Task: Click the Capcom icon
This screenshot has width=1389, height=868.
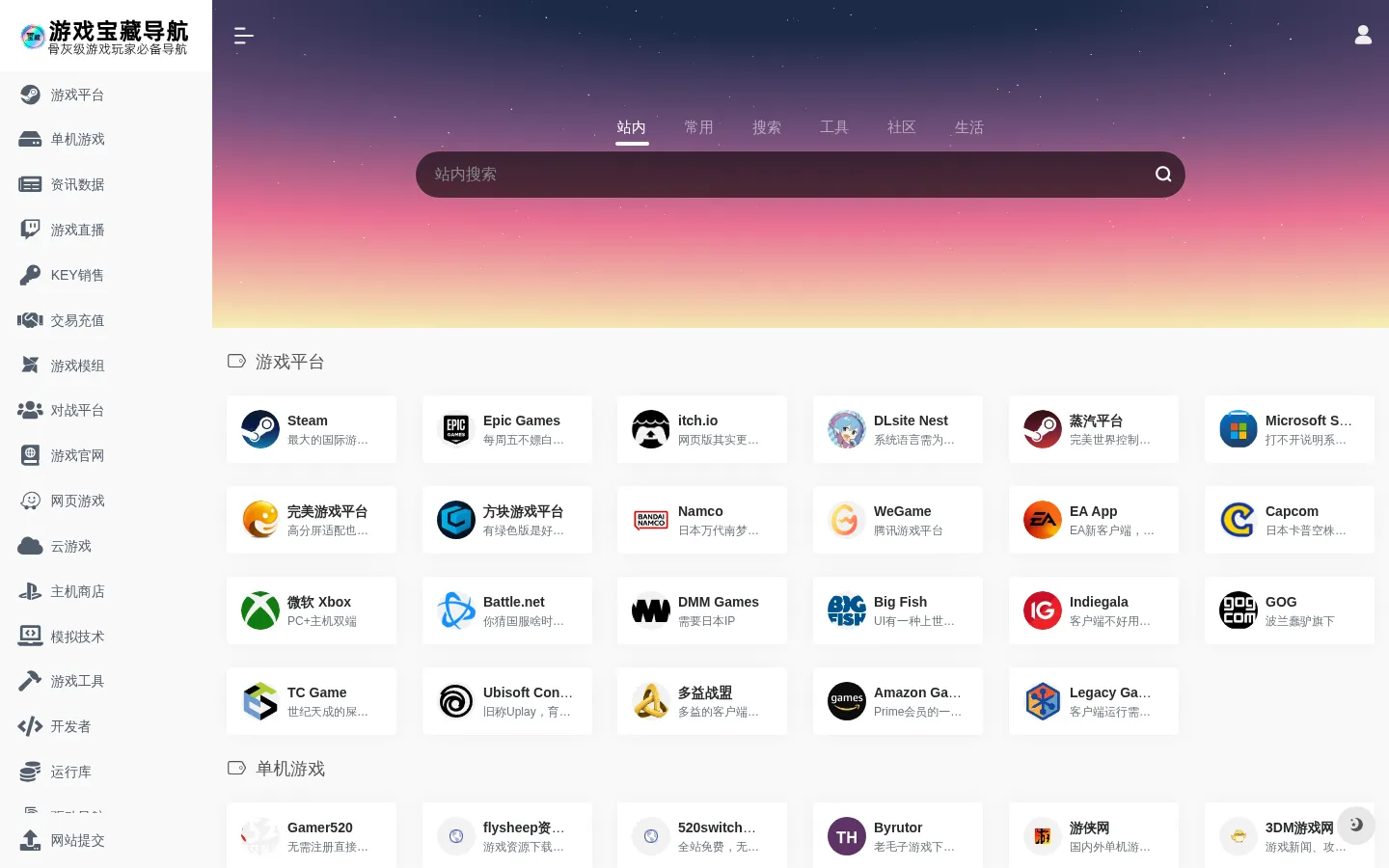Action: (1239, 520)
